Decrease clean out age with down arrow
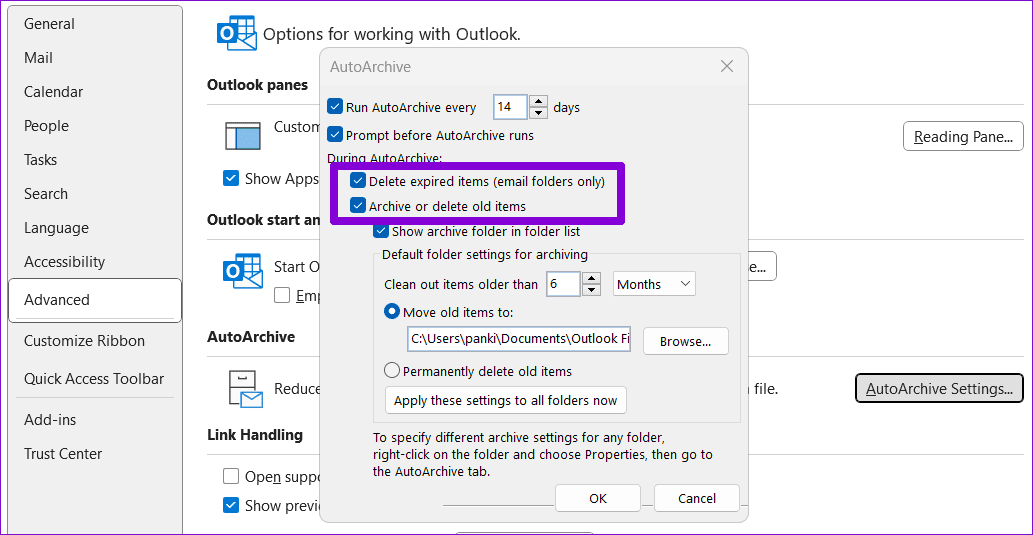Viewport: 1033px width, 535px height. pyautogui.click(x=592, y=290)
